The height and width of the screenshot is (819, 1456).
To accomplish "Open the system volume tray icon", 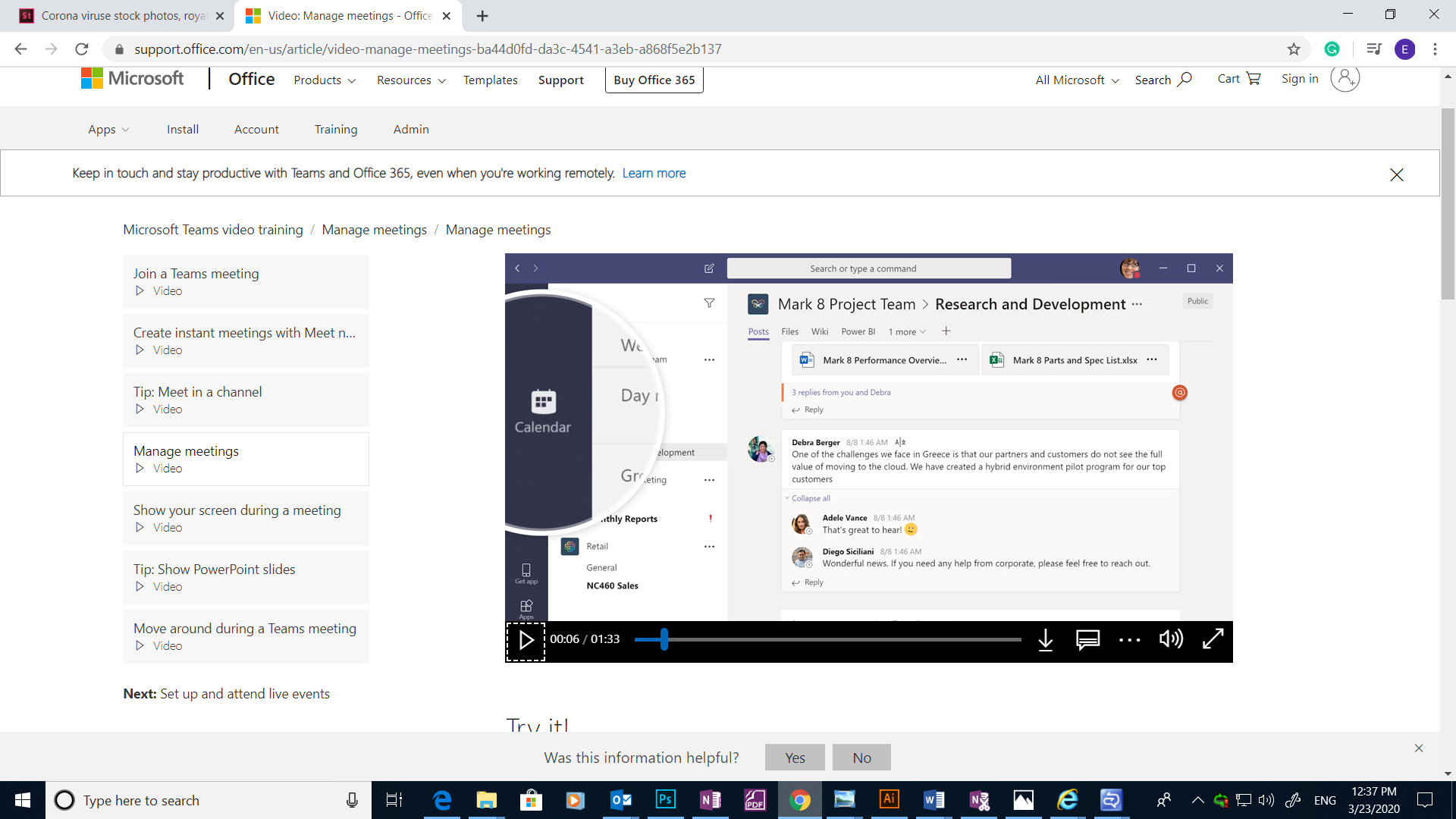I will pos(1266,800).
